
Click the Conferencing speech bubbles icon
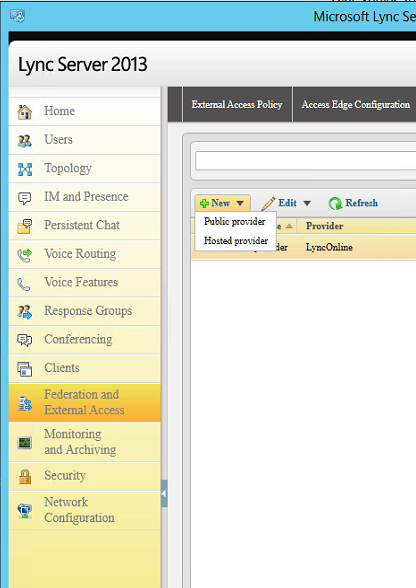click(x=24, y=340)
